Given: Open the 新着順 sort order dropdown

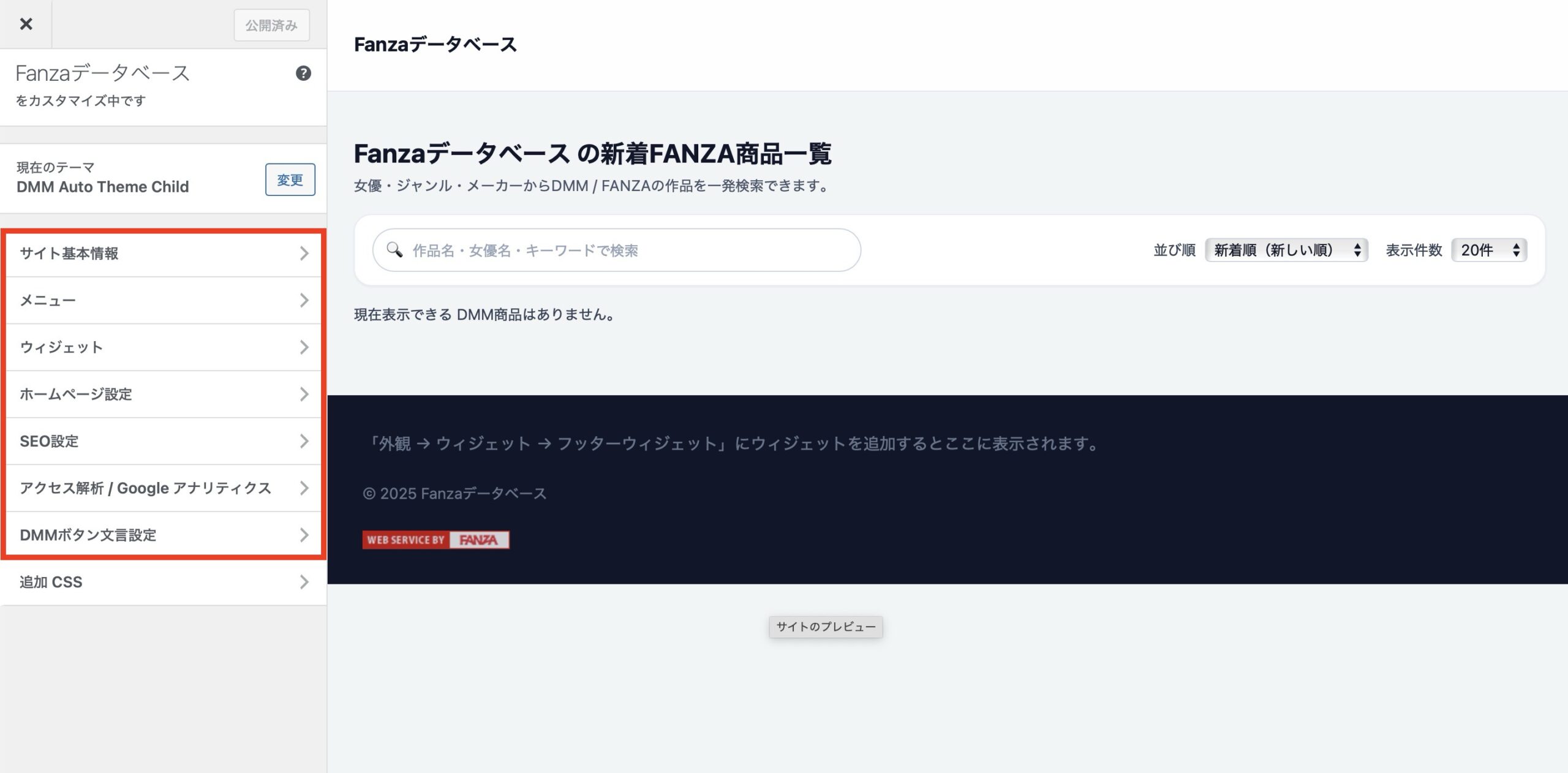Looking at the screenshot, I should click(1286, 250).
